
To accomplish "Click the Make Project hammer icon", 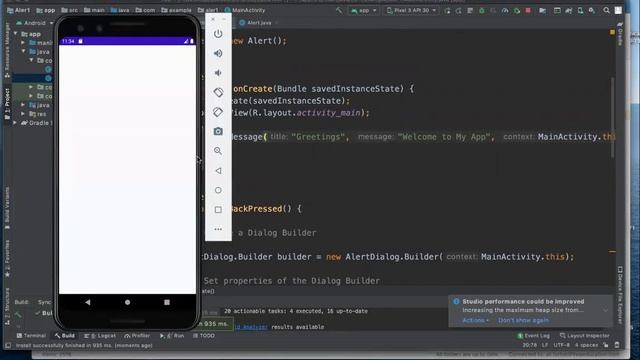I will point(339,11).
